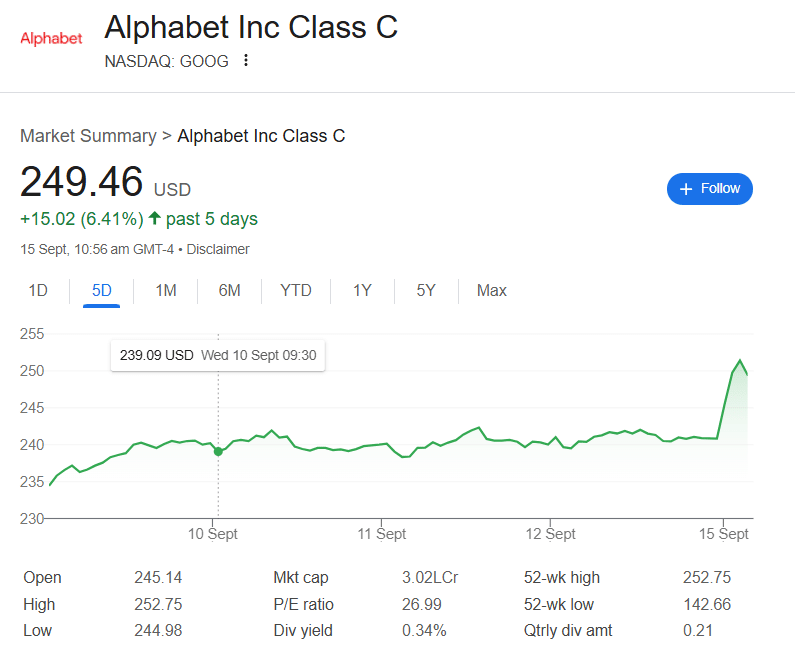
Task: Click the plus icon on Follow button
Action: [685, 189]
